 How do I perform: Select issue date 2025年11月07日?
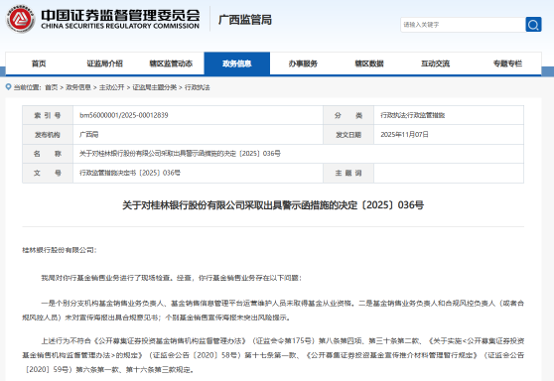point(405,135)
